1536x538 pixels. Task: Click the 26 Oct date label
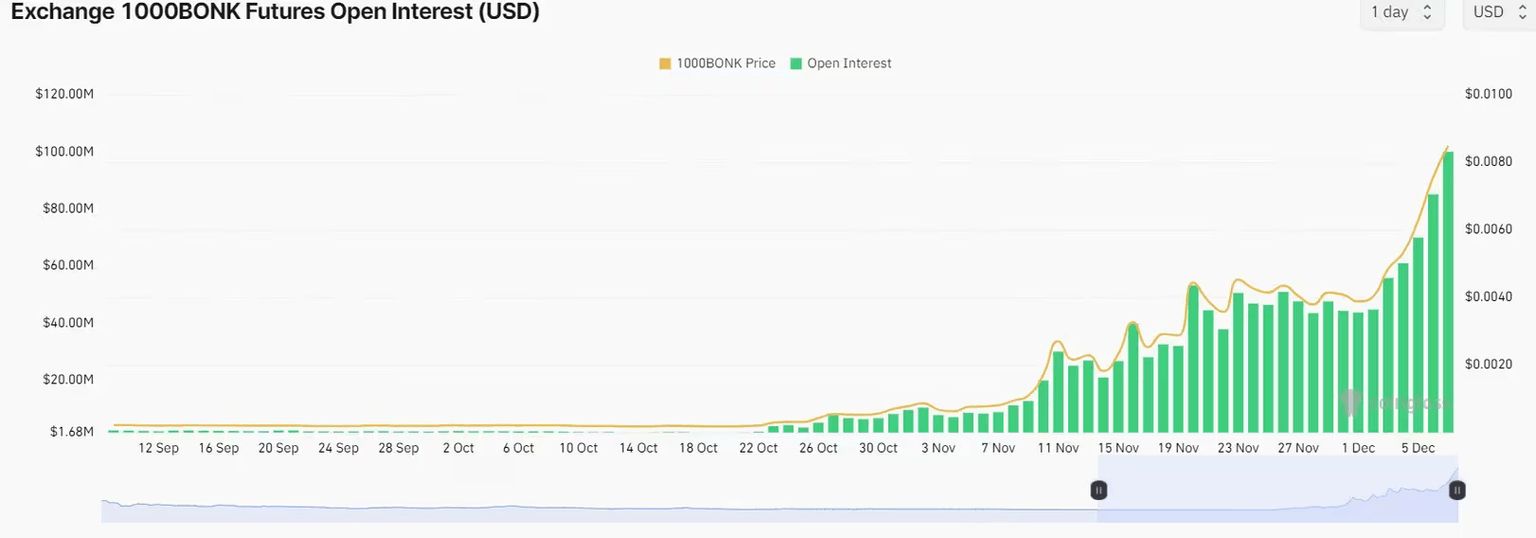(819, 448)
